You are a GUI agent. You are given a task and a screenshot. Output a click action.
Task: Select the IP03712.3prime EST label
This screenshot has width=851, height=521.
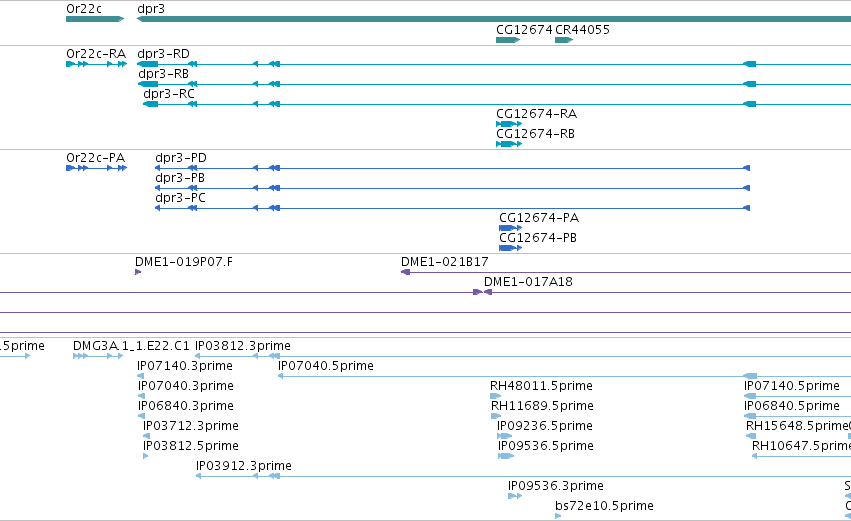coord(190,427)
